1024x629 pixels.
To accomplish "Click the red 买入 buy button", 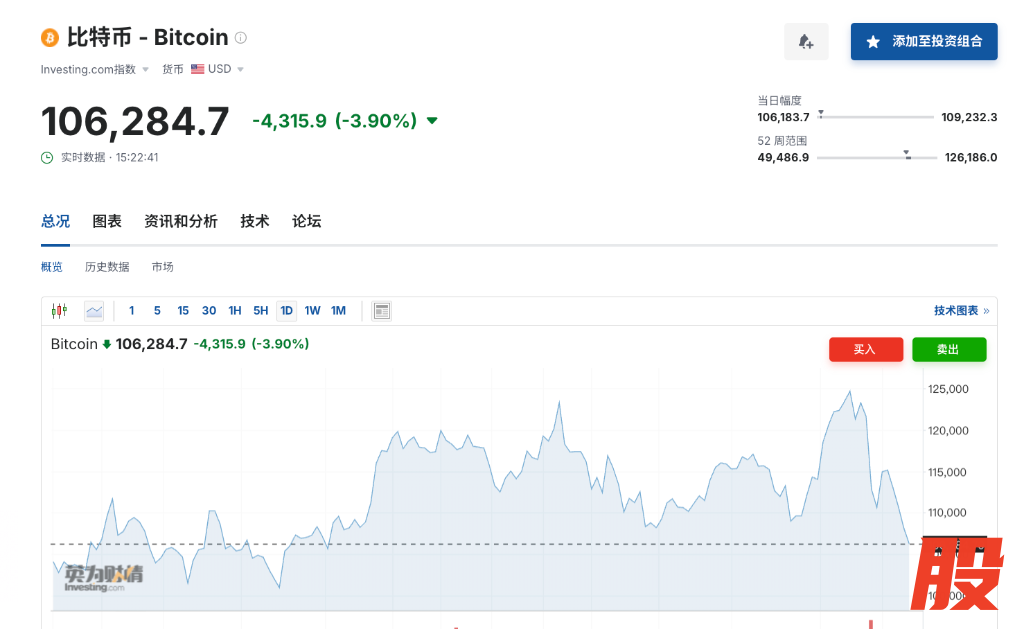I will tap(865, 349).
